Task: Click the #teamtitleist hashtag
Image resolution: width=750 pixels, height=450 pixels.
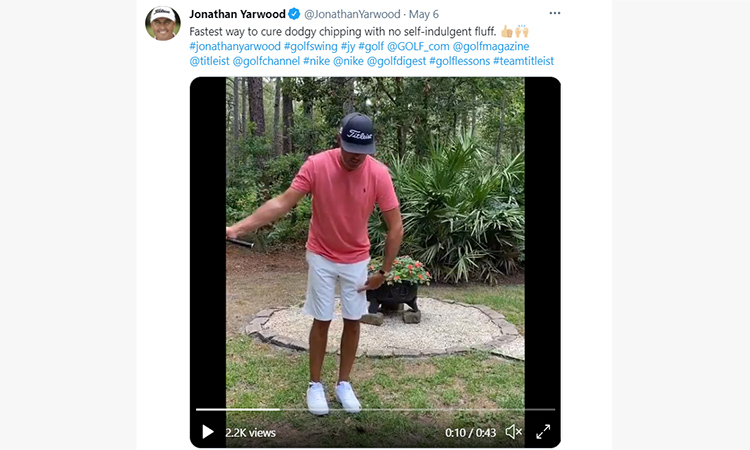Action: (x=523, y=61)
